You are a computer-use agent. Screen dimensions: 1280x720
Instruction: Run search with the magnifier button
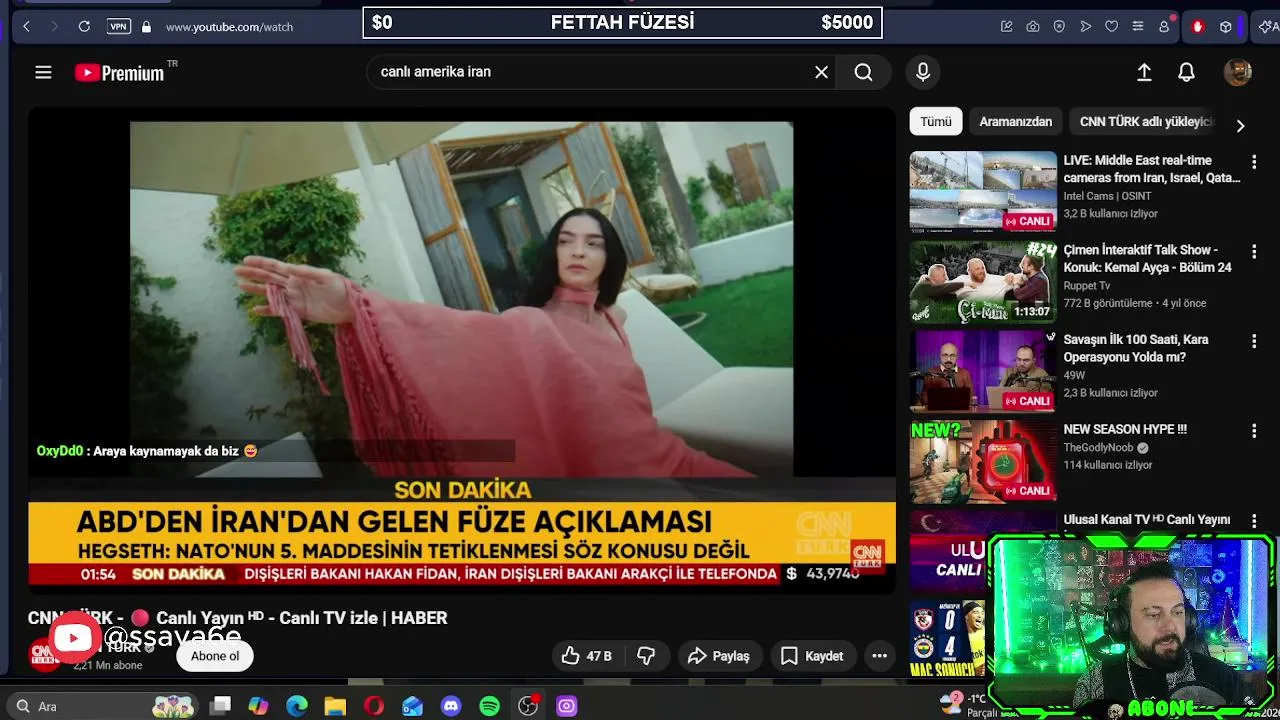(x=864, y=72)
